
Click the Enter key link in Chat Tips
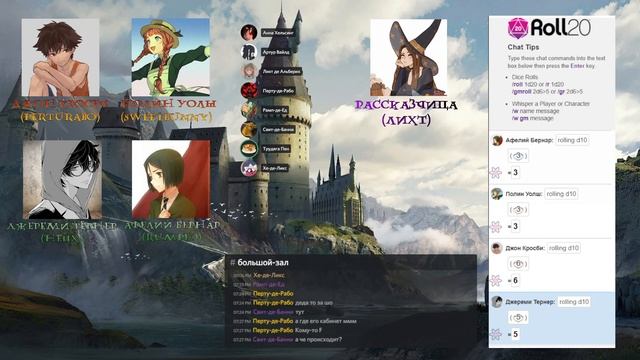(577, 66)
